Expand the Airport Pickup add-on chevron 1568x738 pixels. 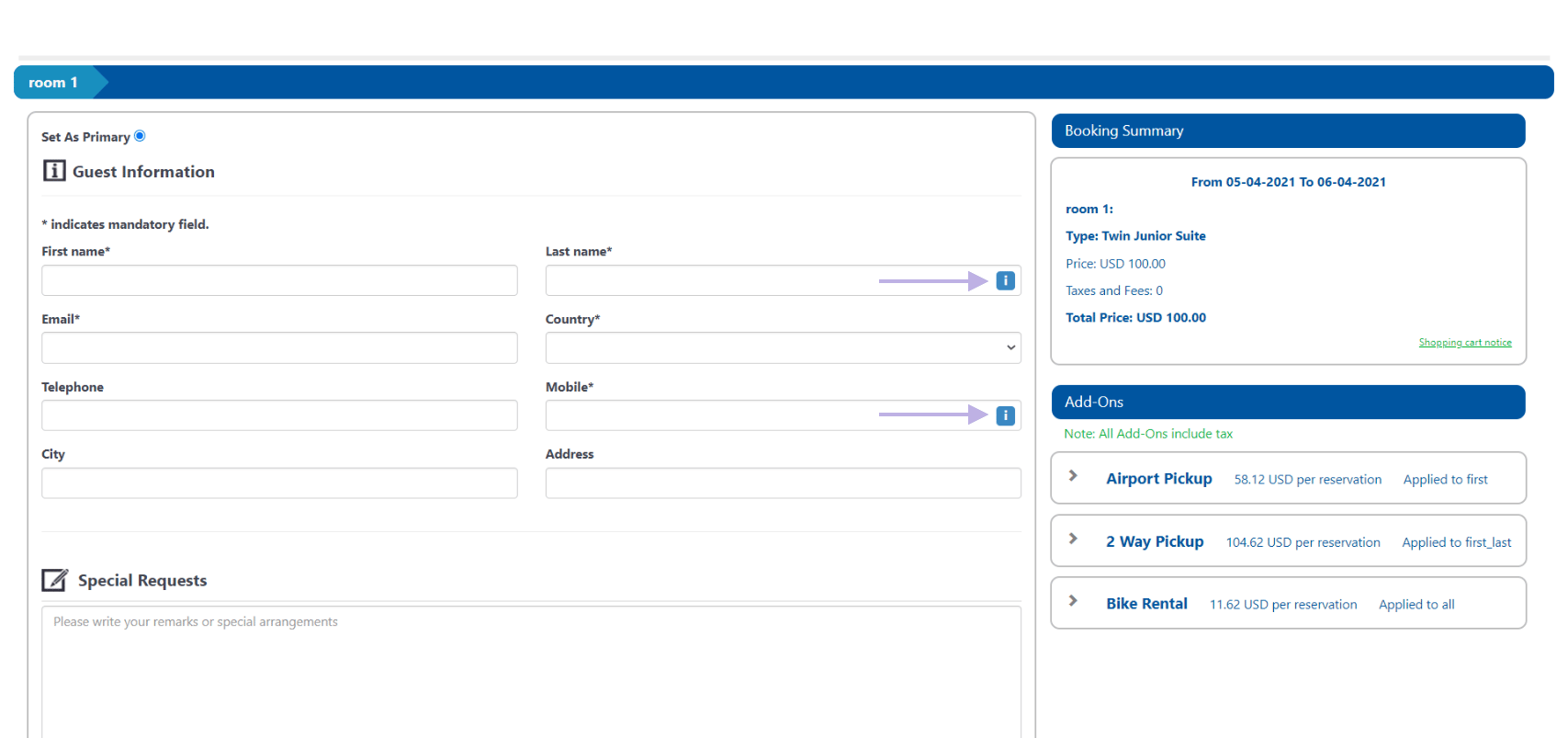pyautogui.click(x=1073, y=476)
